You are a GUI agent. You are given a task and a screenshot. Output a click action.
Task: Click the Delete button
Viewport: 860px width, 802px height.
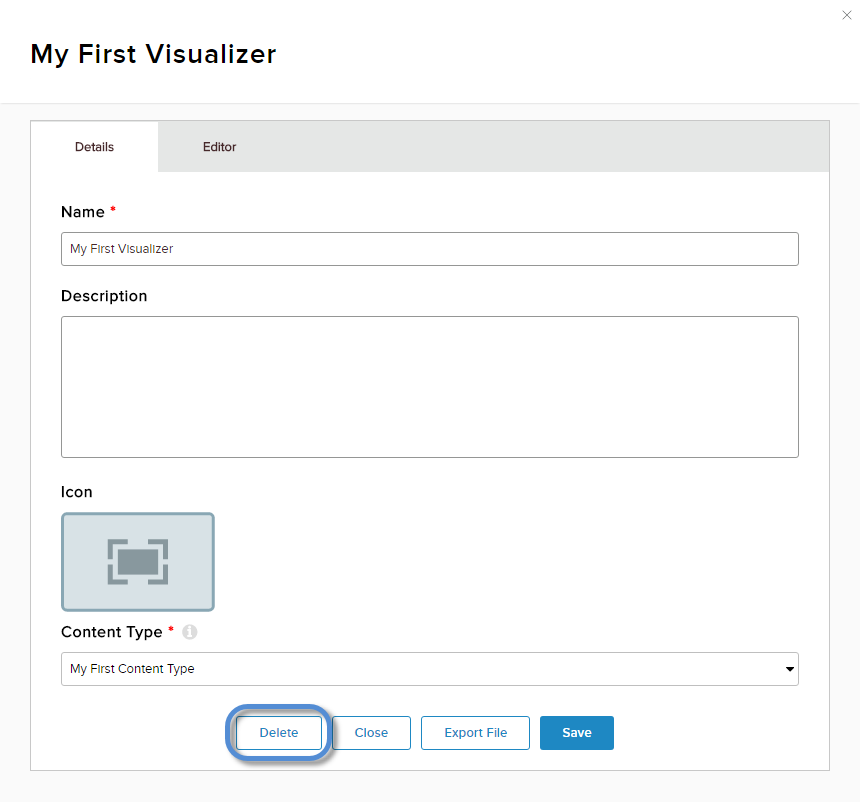coord(279,733)
